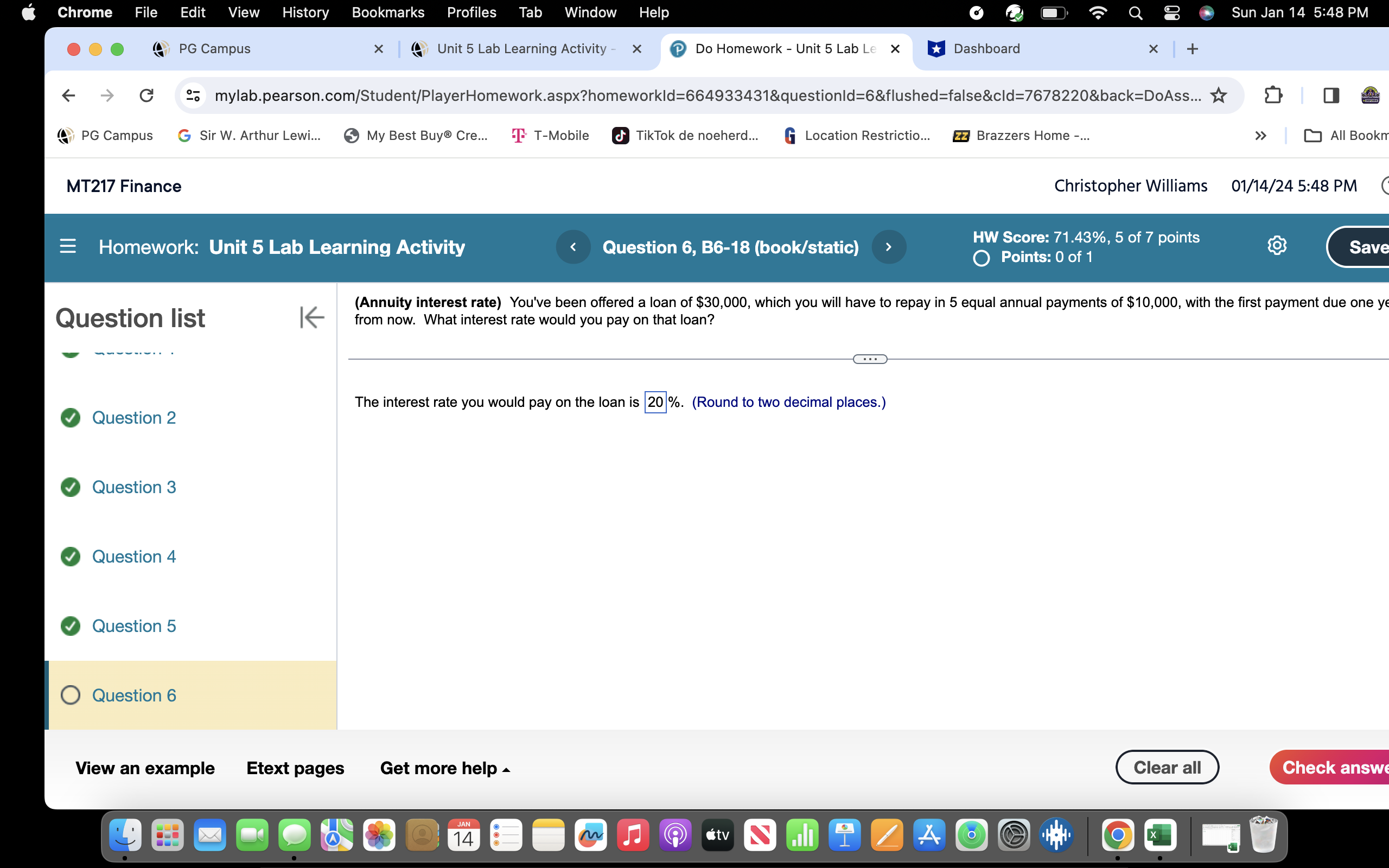1389x868 pixels.
Task: Reload the current page
Action: point(146,95)
